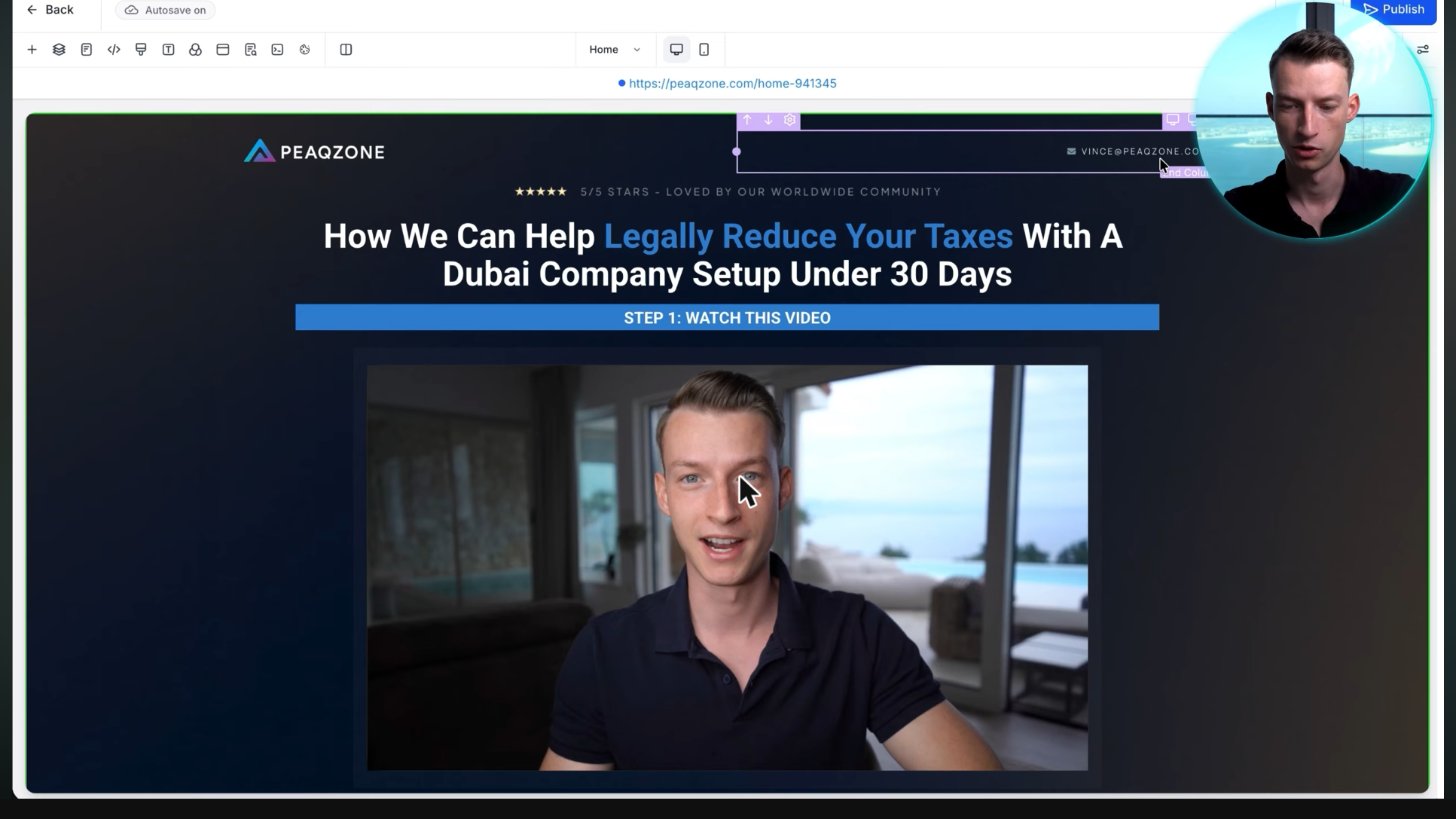Switch to desktop preview mode
Screen dimensions: 1456x819
coord(676,50)
